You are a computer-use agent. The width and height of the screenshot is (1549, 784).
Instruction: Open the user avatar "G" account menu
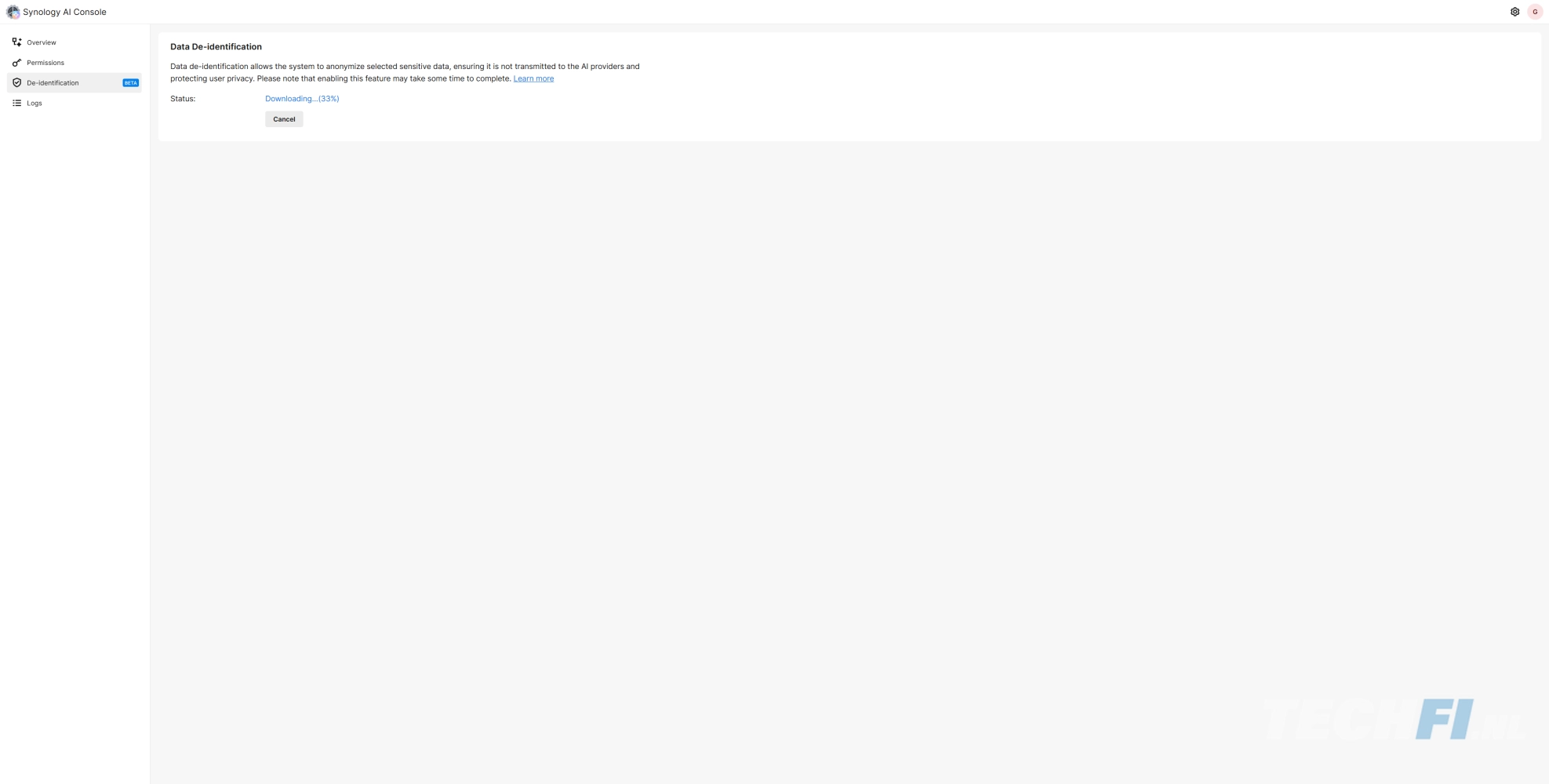1535,12
